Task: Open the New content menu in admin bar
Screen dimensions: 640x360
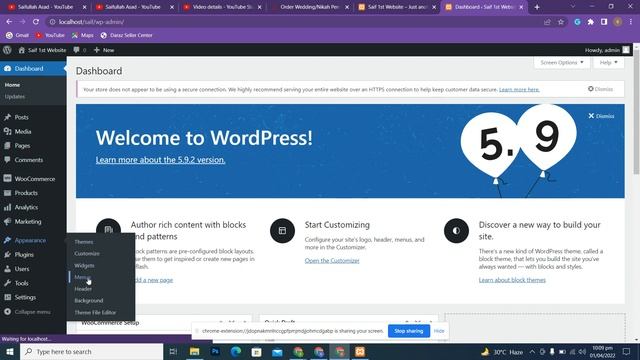Action: pos(104,50)
